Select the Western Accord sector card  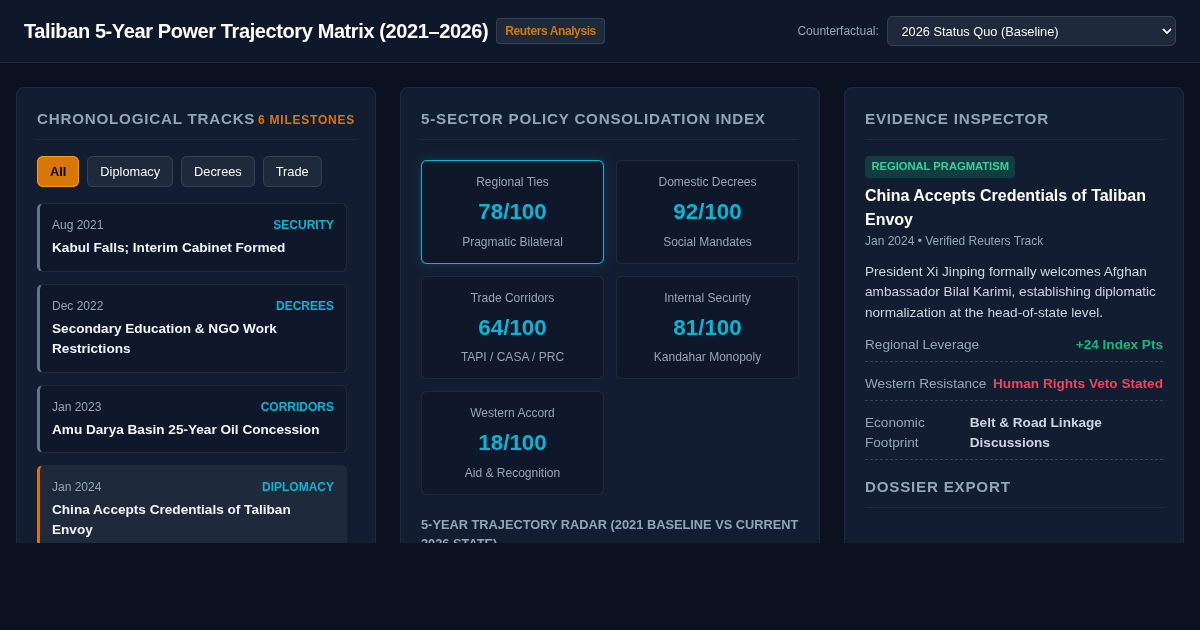pos(512,443)
